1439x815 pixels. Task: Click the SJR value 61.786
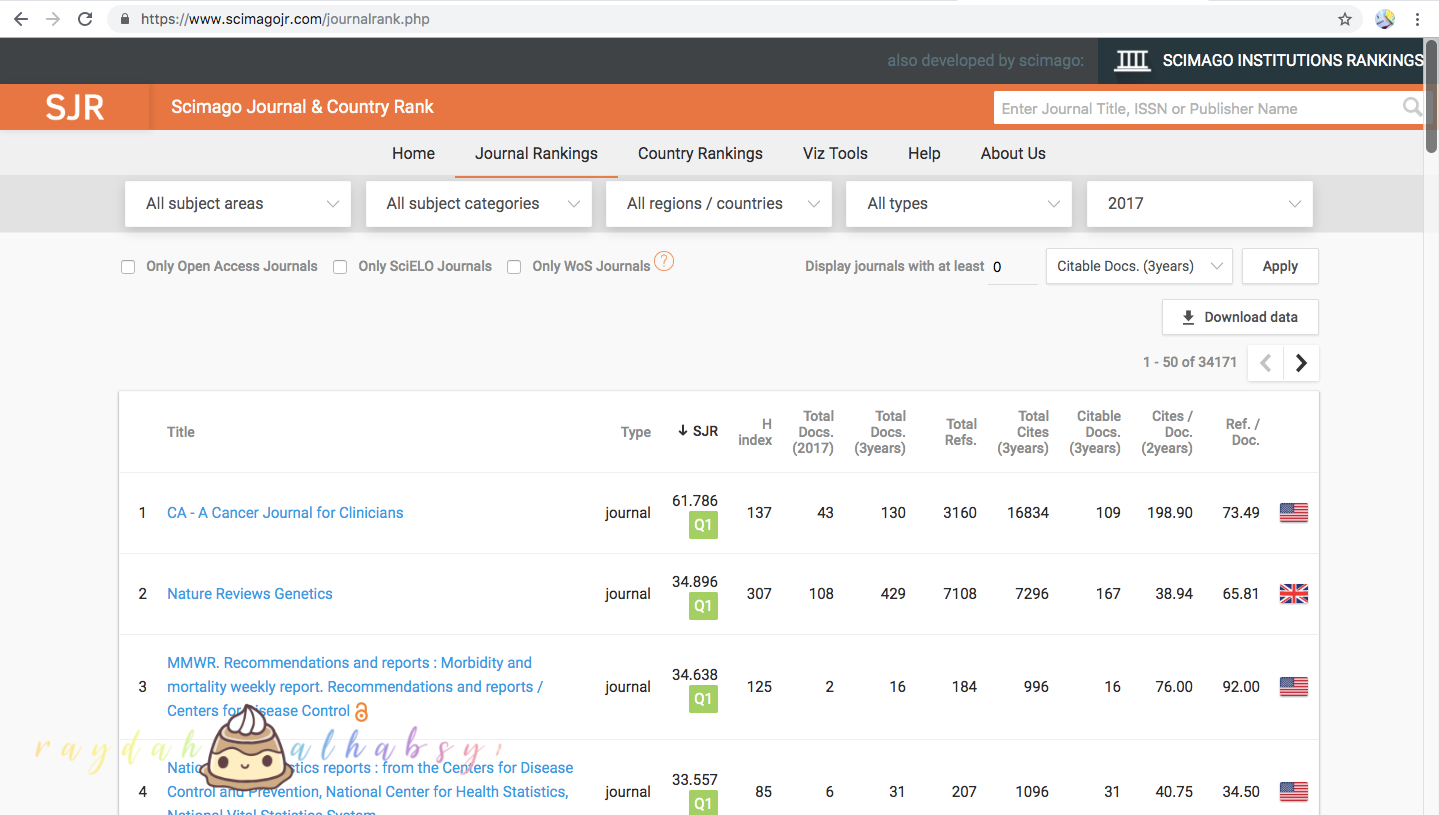click(695, 501)
